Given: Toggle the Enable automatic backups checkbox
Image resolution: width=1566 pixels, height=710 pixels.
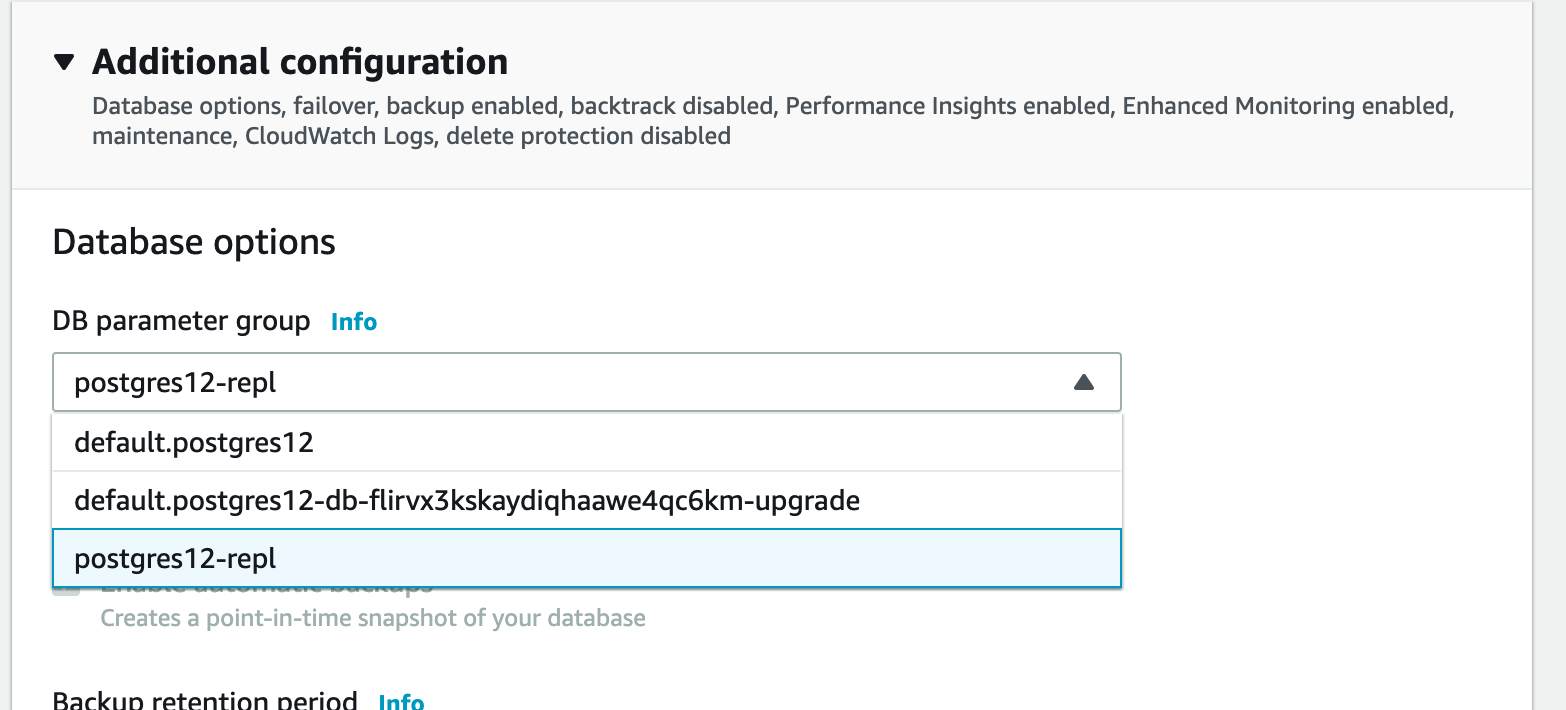Looking at the screenshot, I should click(x=67, y=589).
